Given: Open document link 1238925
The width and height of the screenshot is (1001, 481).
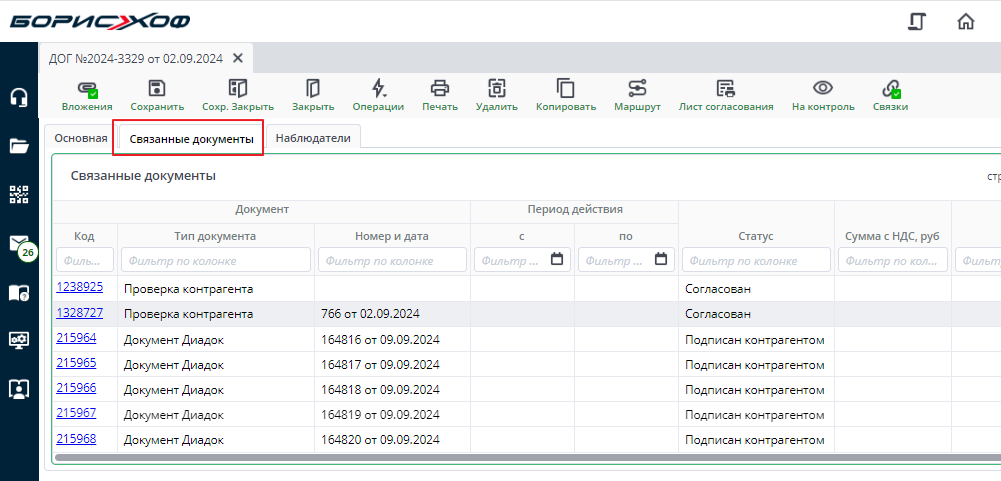Looking at the screenshot, I should pyautogui.click(x=79, y=287).
